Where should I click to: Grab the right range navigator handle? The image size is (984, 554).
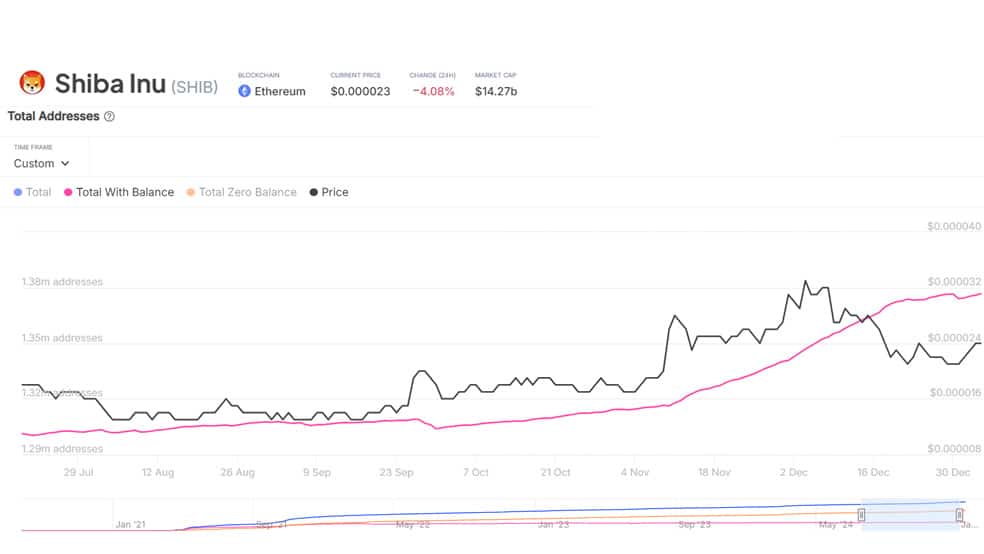pyautogui.click(x=960, y=515)
